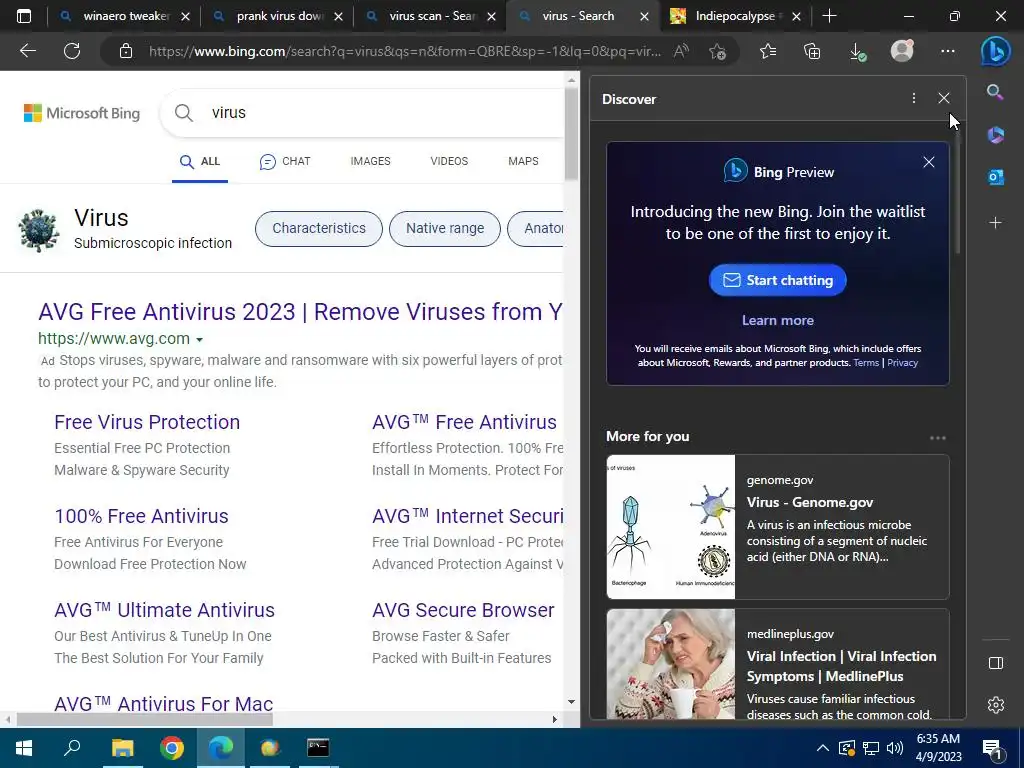Open AVG Secure Browser link
The width and height of the screenshot is (1024, 768).
click(x=463, y=610)
